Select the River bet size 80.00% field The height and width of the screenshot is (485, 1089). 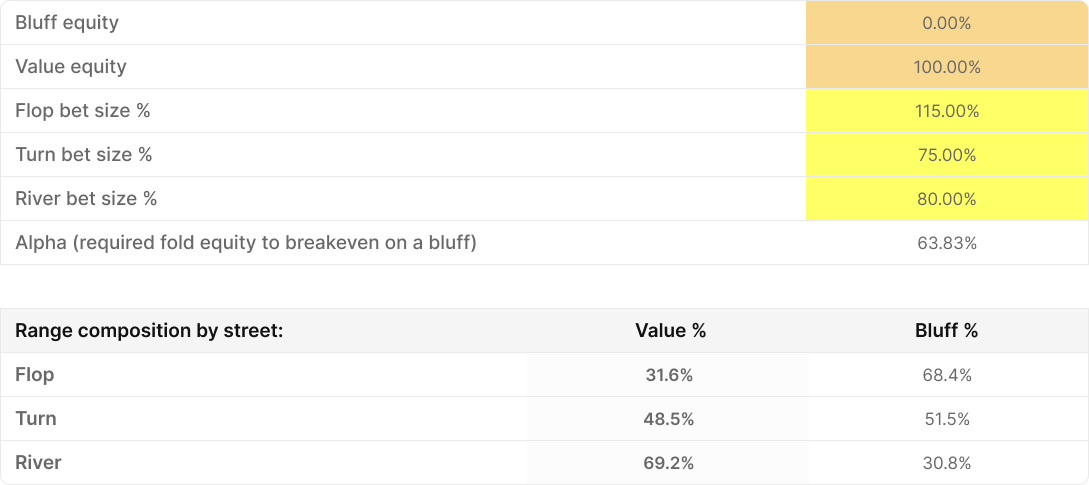pyautogui.click(x=946, y=199)
